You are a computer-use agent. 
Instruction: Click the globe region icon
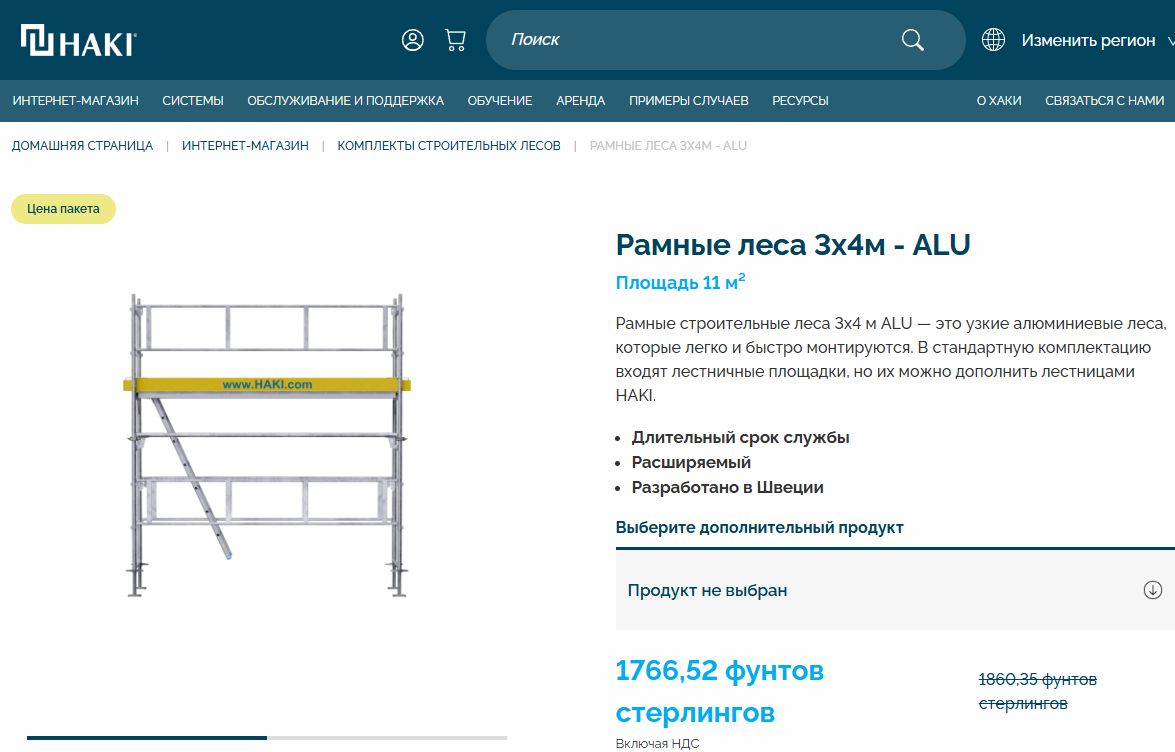pos(993,40)
